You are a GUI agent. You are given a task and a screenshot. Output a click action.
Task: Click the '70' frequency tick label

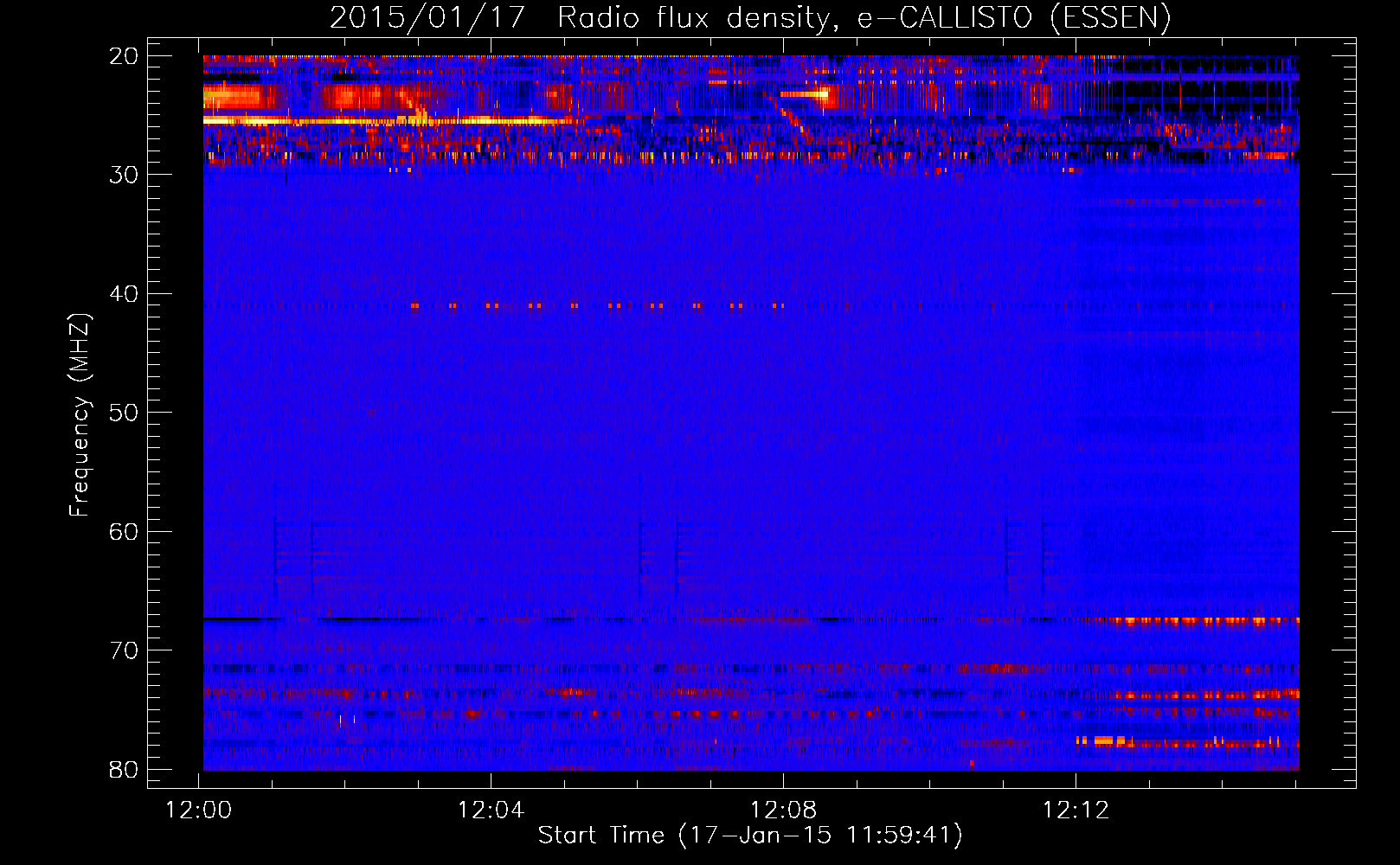(125, 650)
